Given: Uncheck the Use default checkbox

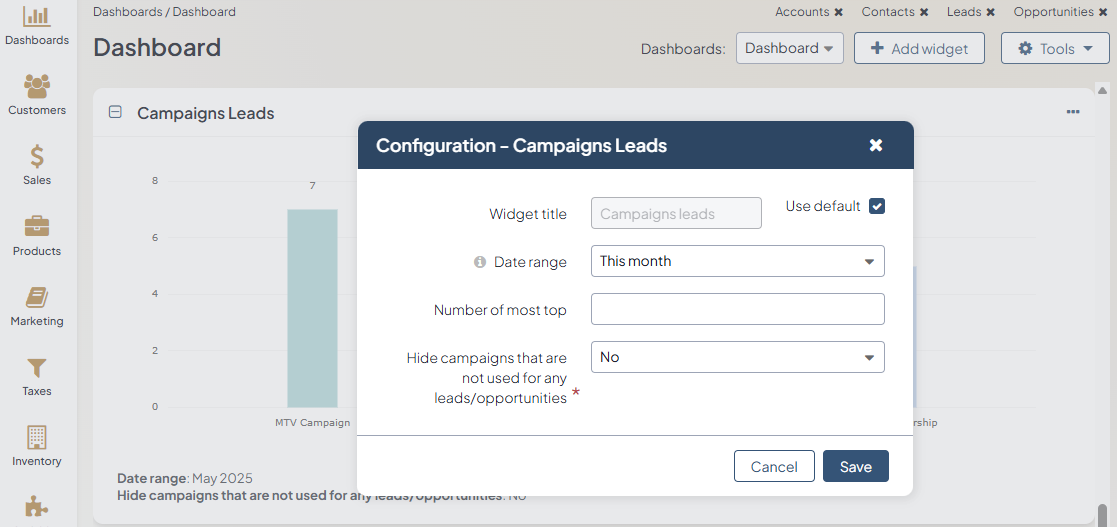Looking at the screenshot, I should pos(877,206).
